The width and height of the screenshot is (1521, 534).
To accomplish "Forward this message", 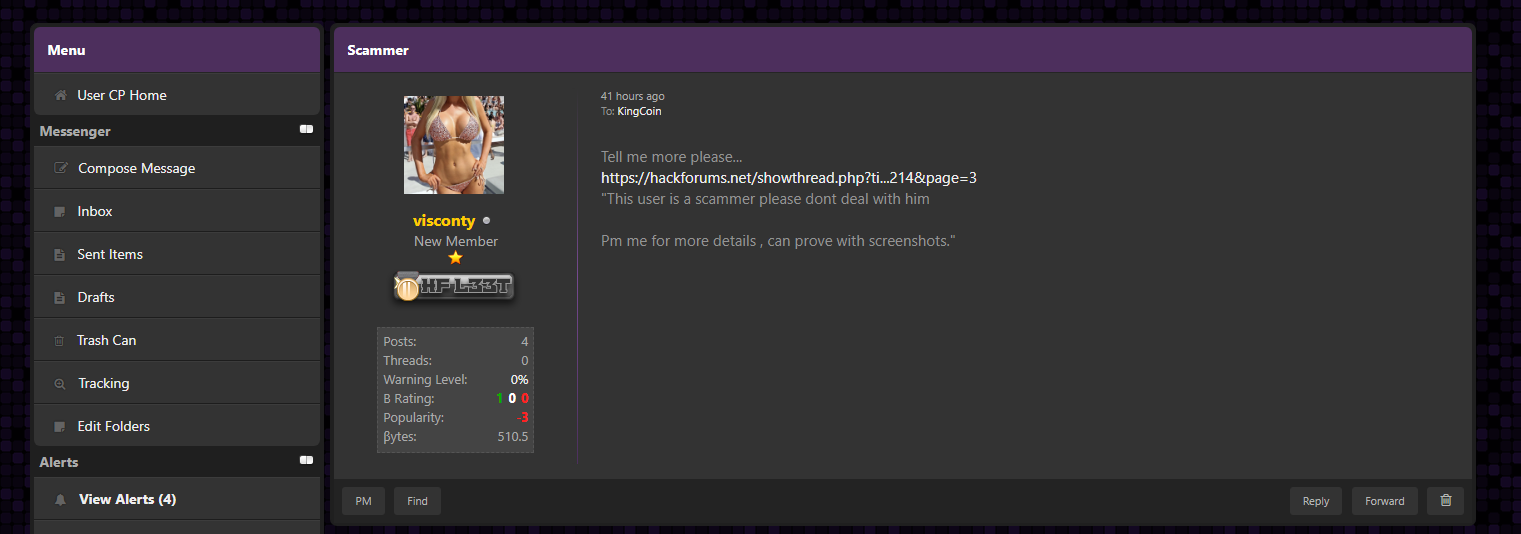I will 1385,501.
